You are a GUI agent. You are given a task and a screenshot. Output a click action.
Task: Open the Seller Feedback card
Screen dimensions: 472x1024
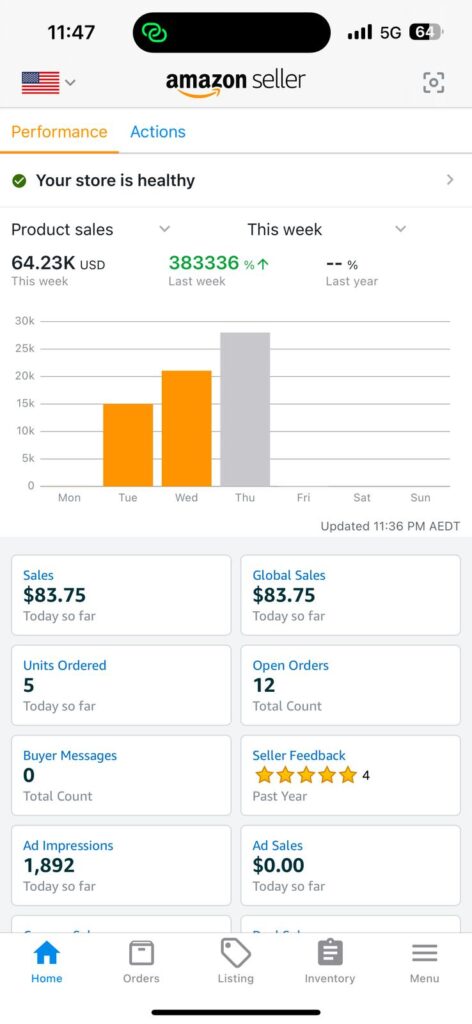tap(351, 775)
